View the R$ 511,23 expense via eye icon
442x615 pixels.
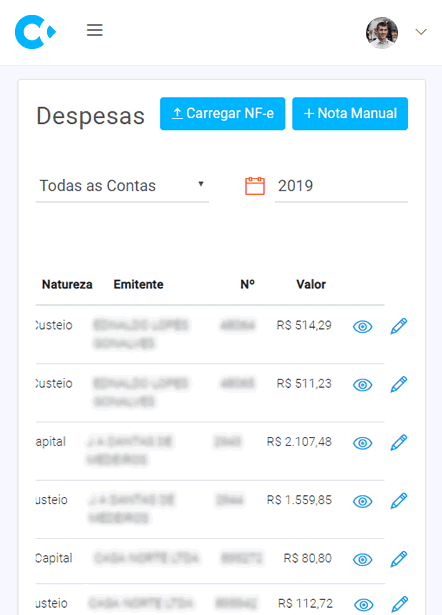click(362, 385)
